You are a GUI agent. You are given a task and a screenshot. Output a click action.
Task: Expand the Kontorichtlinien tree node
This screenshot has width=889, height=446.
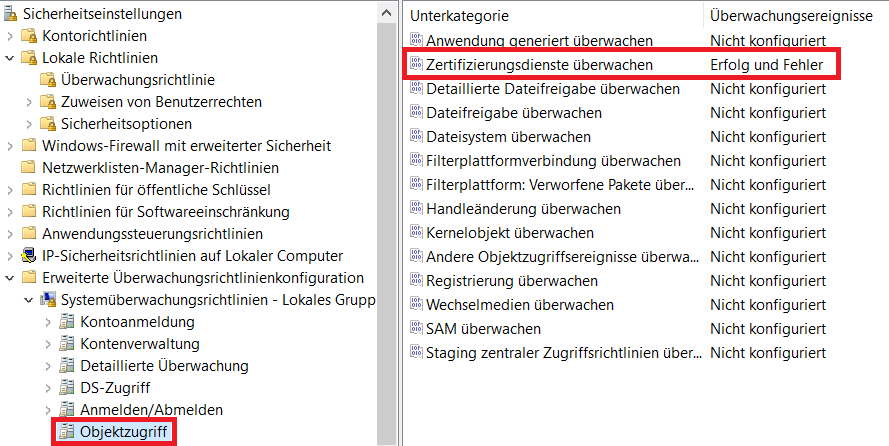pos(10,36)
